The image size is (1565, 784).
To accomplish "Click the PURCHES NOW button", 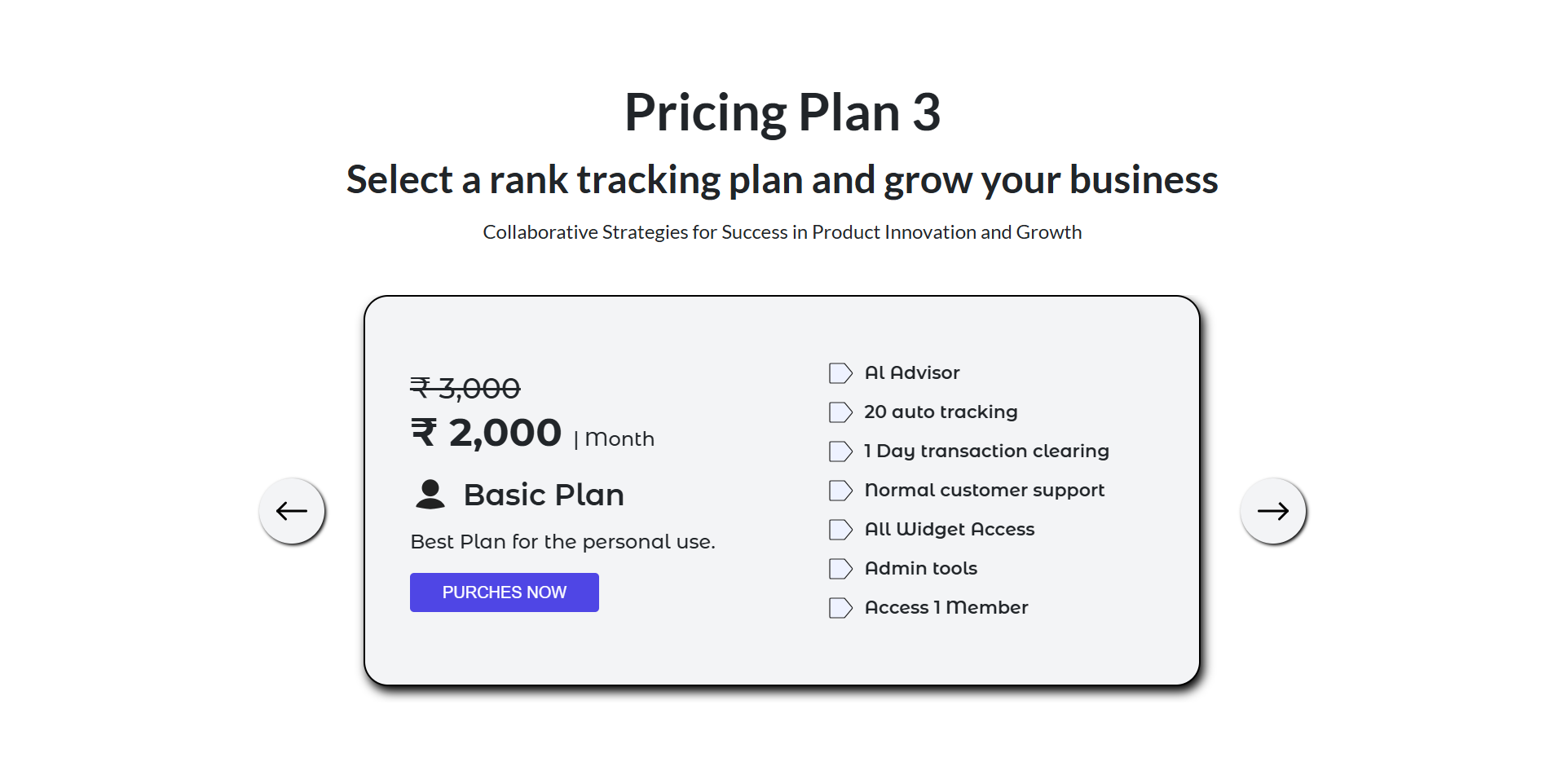I will click(x=505, y=592).
